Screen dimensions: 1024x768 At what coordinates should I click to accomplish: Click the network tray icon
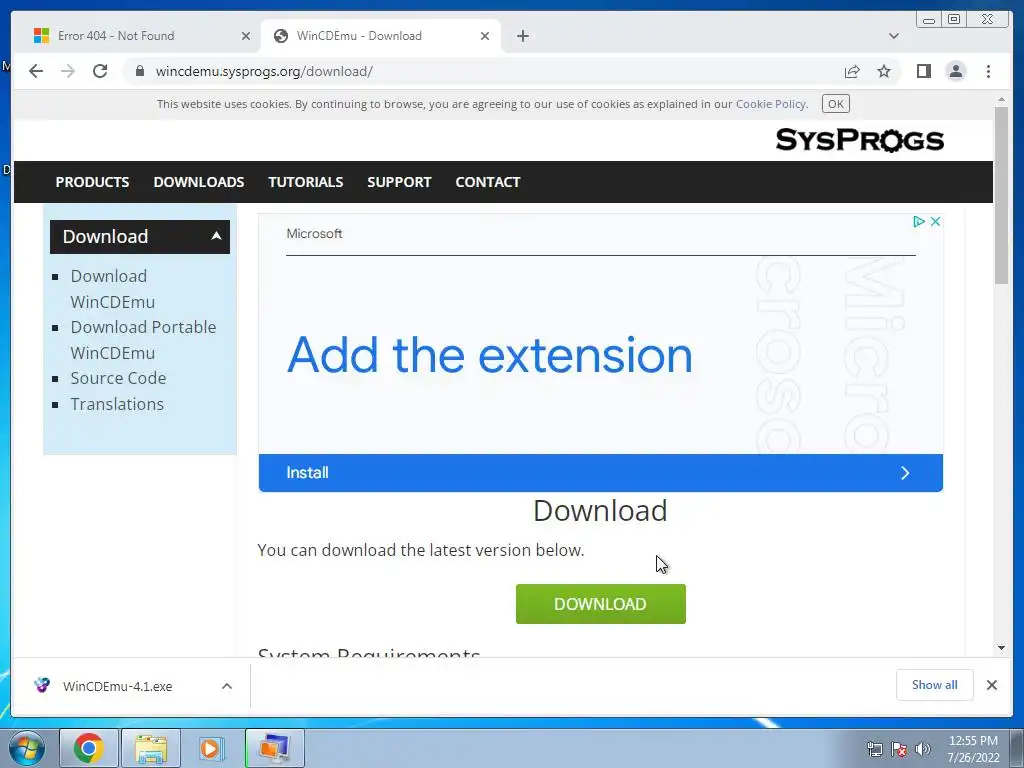874,749
